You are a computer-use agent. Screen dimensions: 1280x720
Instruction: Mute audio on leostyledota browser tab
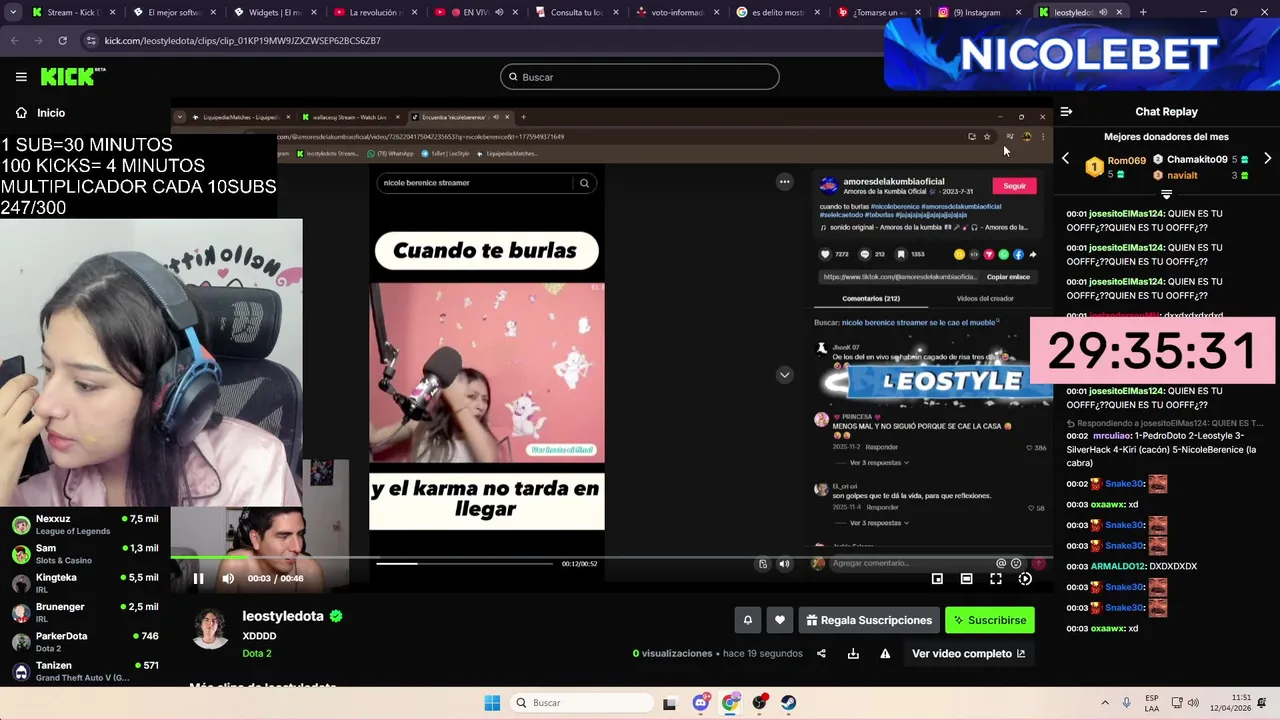[x=1103, y=13]
